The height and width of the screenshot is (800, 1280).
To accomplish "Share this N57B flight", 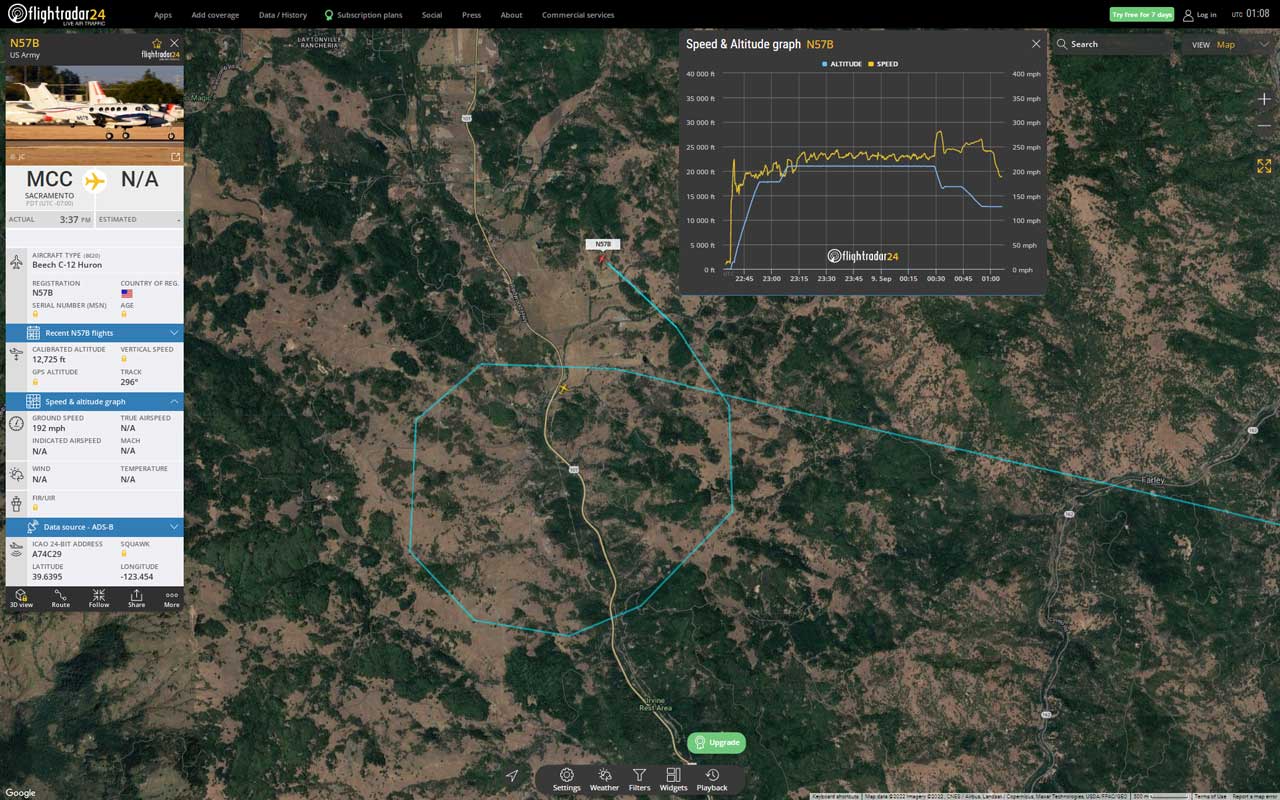I will click(136, 598).
